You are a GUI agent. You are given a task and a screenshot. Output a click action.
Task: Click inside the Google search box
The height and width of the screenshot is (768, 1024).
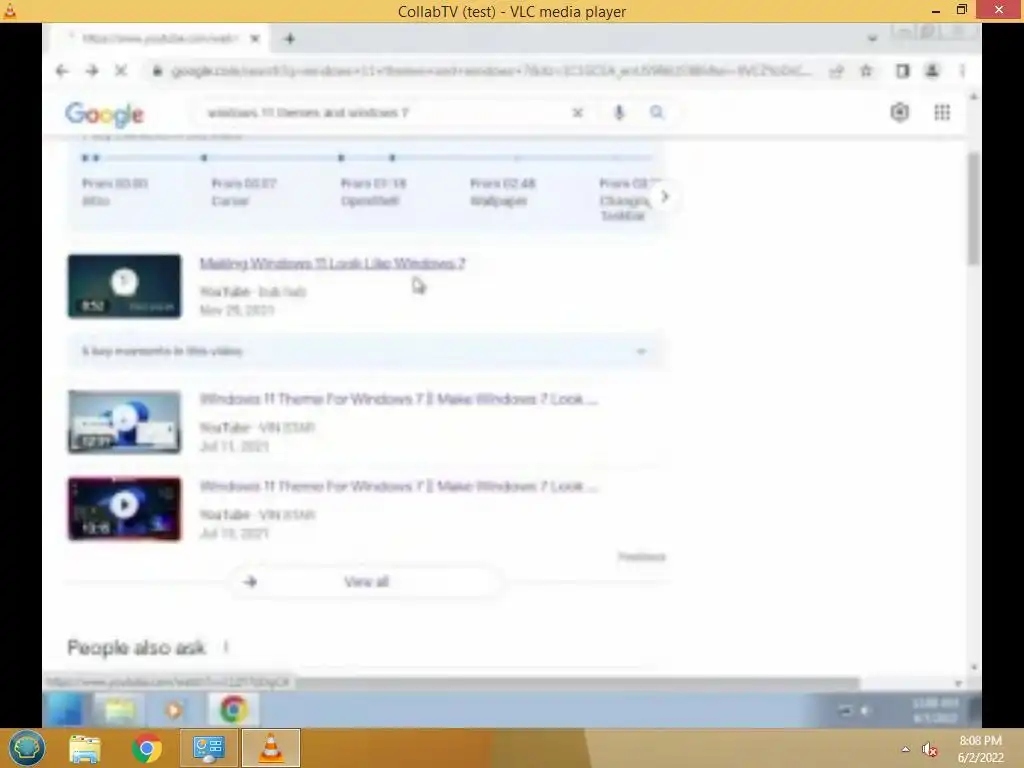tap(385, 113)
